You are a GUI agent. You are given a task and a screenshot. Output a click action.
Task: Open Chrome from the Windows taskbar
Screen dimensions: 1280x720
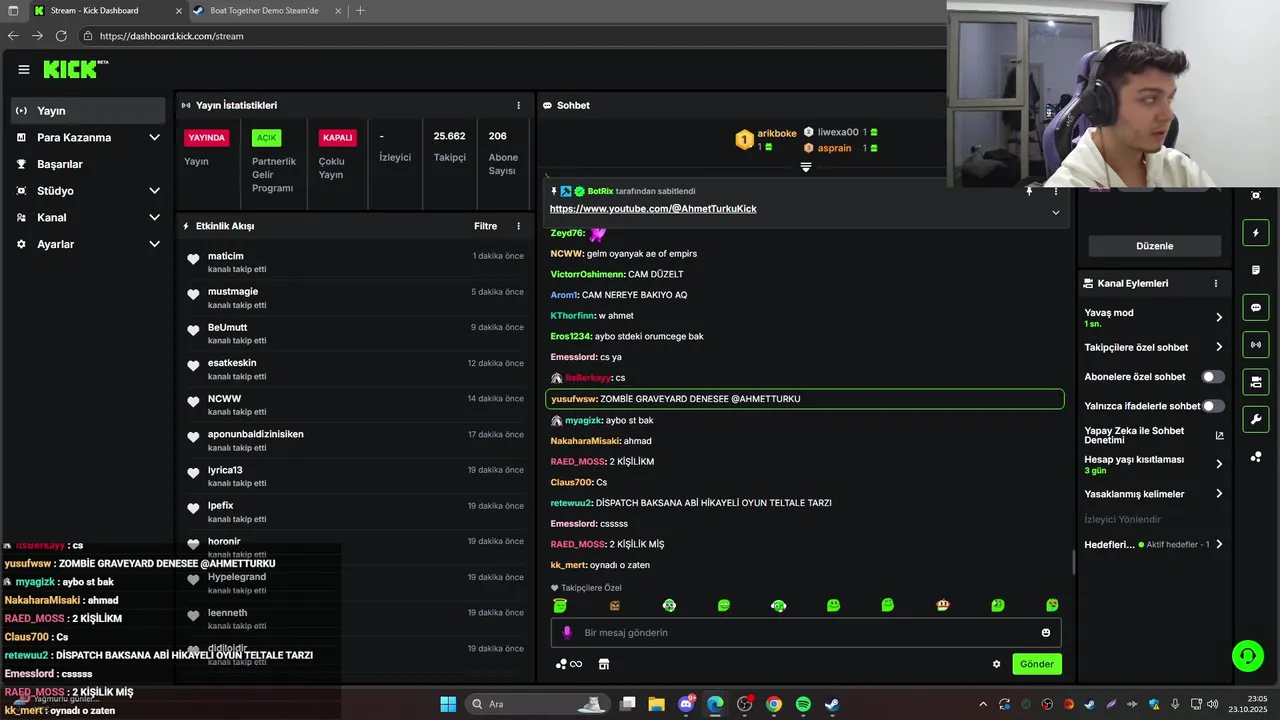pyautogui.click(x=774, y=704)
